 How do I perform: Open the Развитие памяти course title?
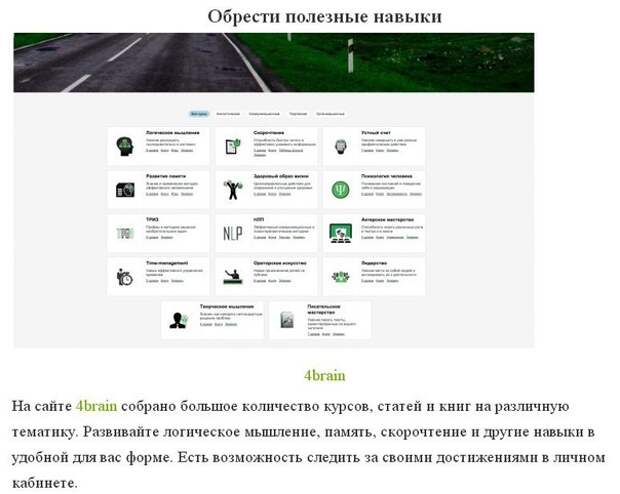(166, 176)
